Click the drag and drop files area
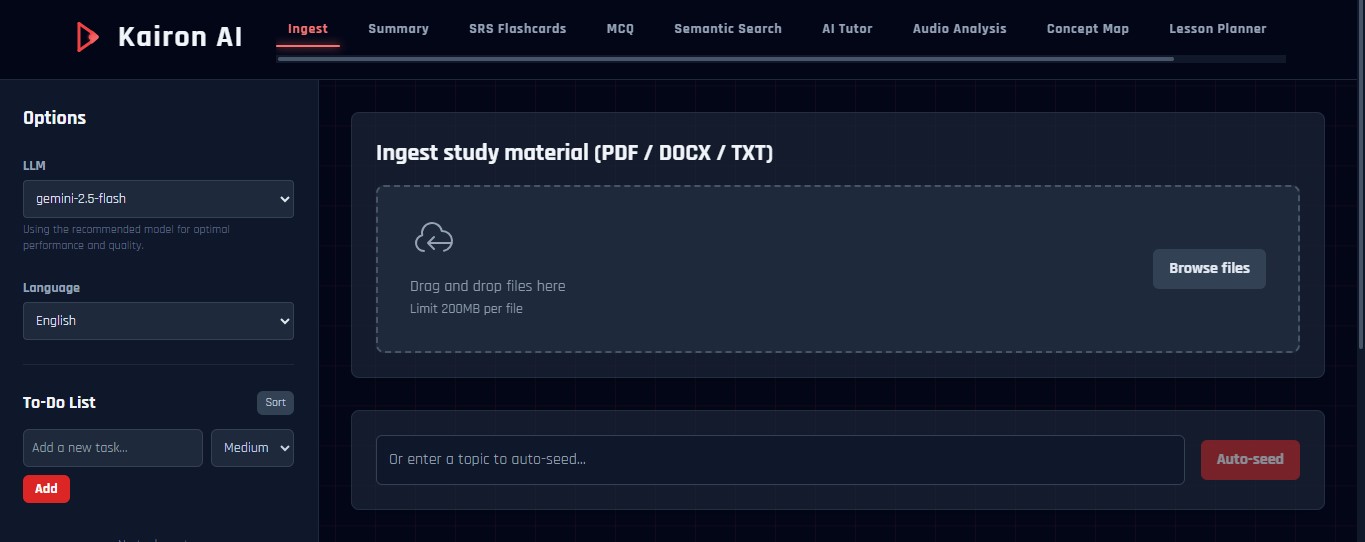The height and width of the screenshot is (542, 1365). click(838, 269)
